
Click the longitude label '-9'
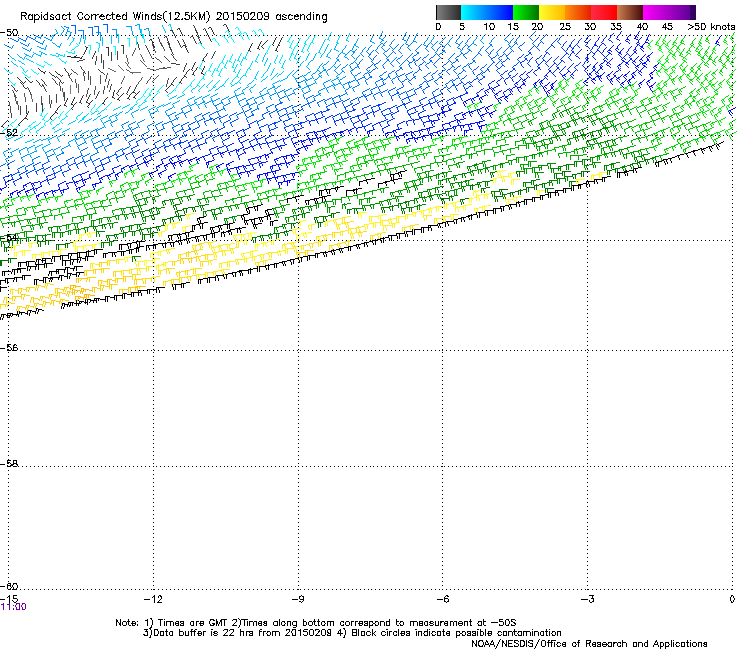point(297,599)
